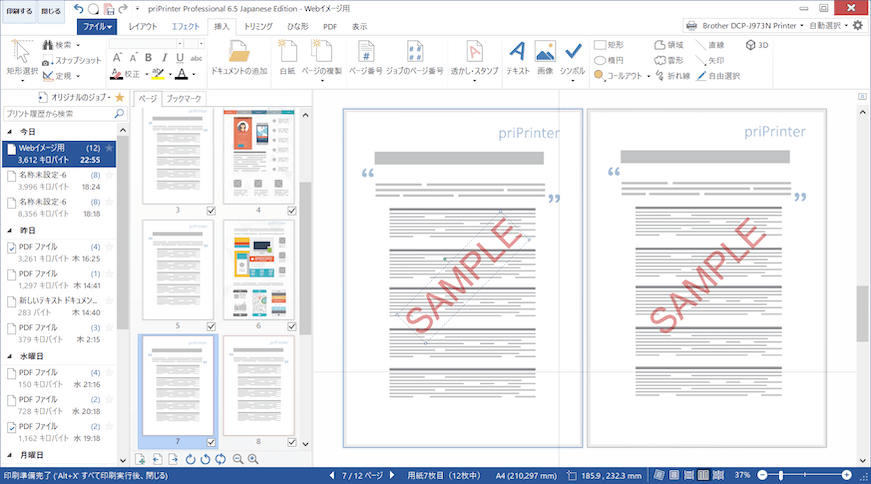Insert ページ番号 page number
The width and height of the screenshot is (871, 484).
coord(366,58)
